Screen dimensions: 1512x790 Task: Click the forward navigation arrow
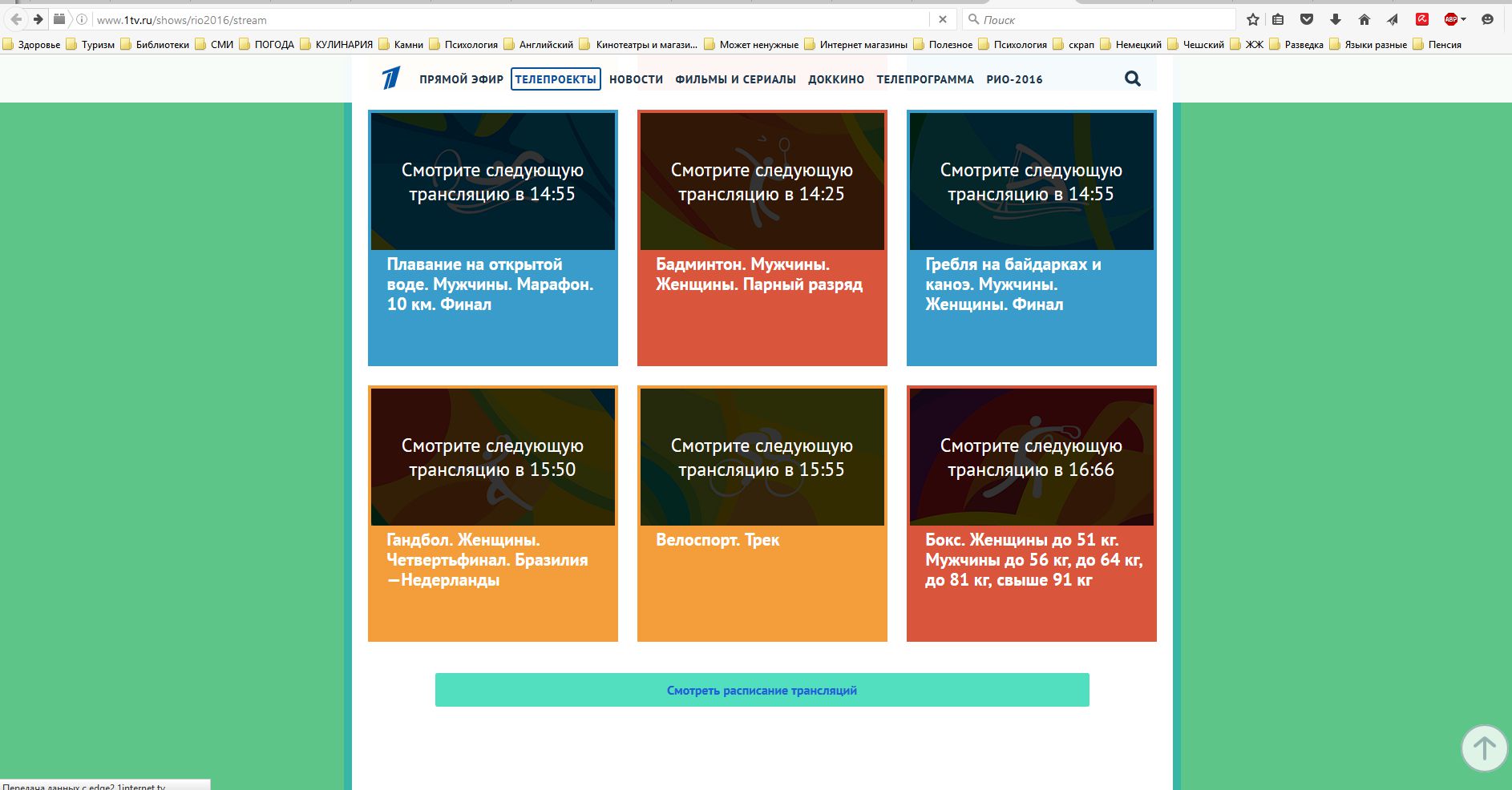38,19
